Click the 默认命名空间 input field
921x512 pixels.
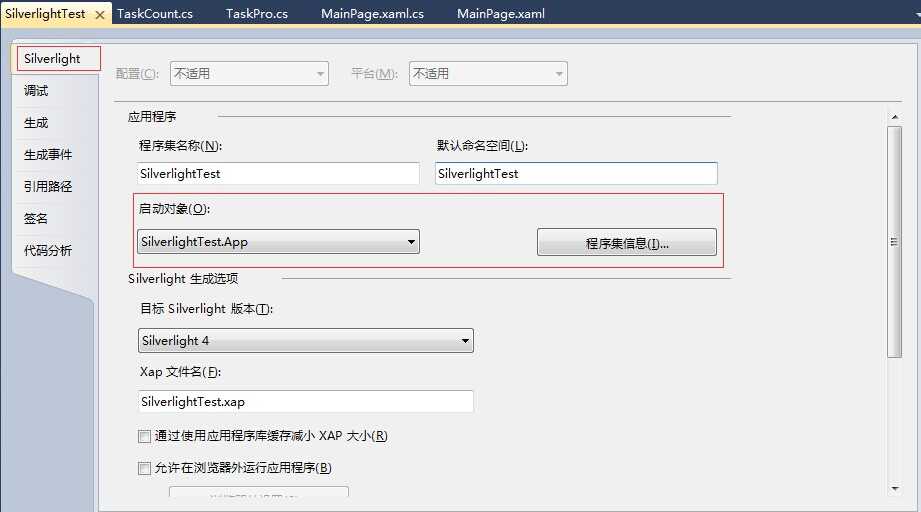(576, 174)
